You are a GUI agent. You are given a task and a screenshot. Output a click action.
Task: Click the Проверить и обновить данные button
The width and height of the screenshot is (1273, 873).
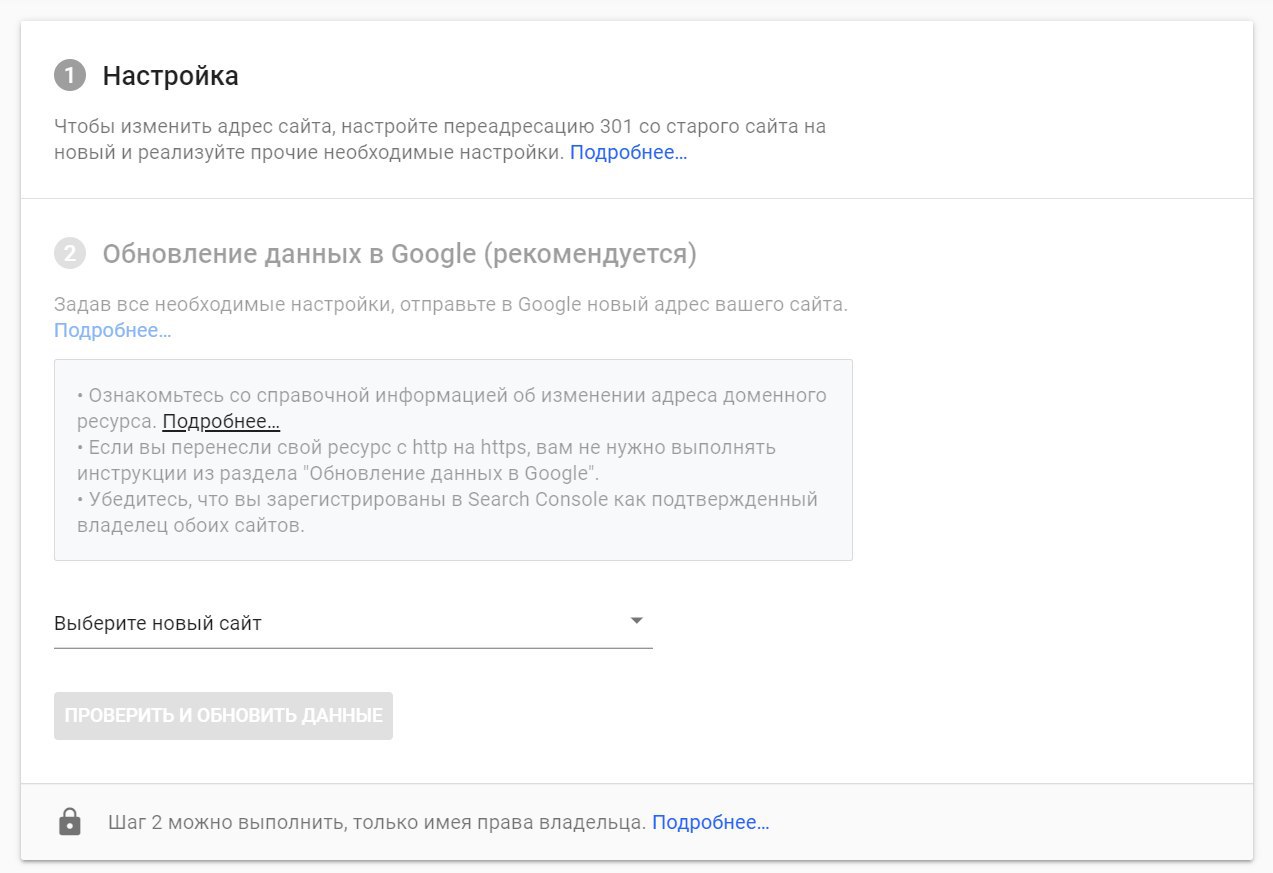[223, 716]
